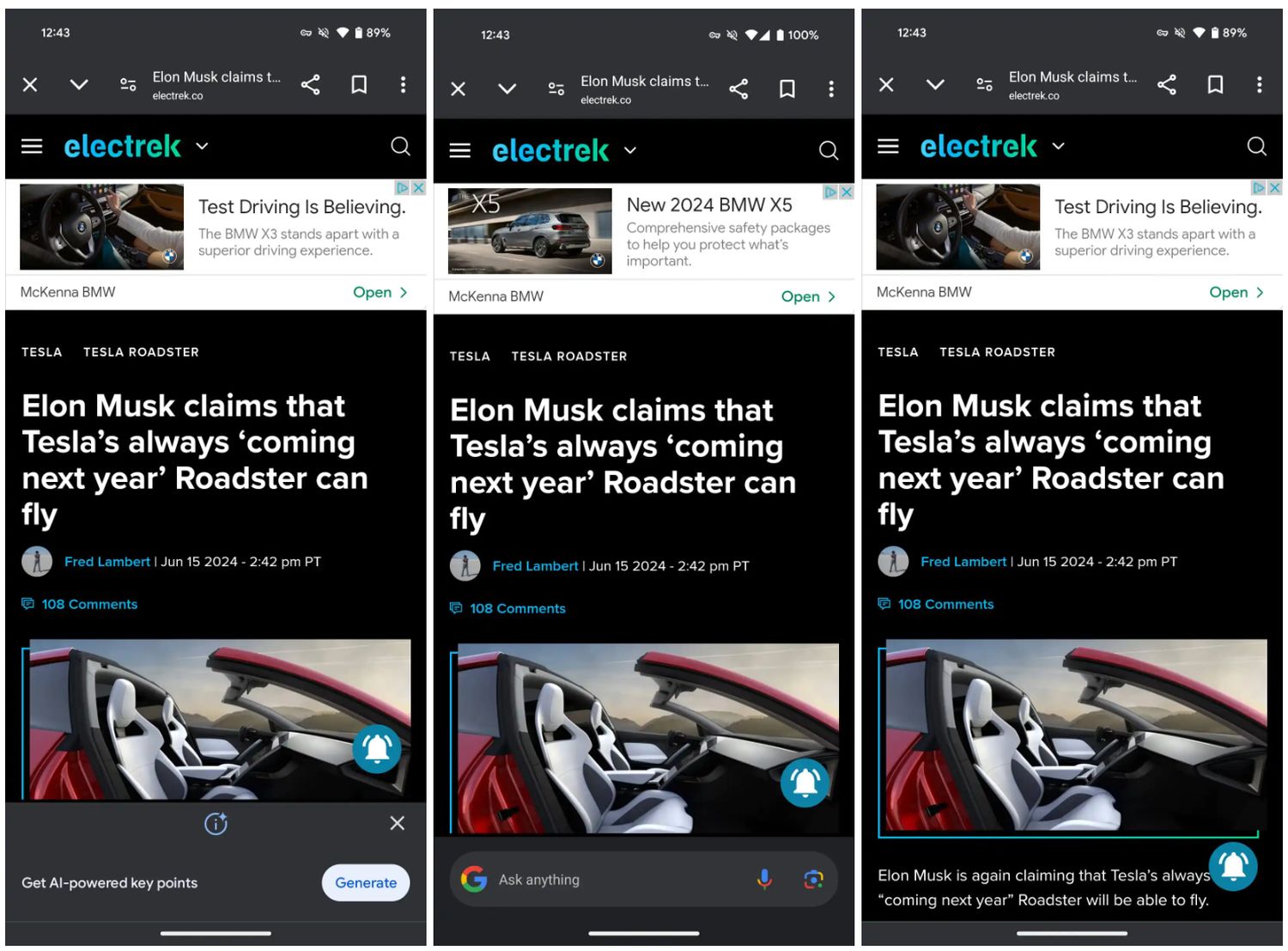This screenshot has width=1288, height=951.
Task: Tap electrek search icon in right phone
Action: click(1256, 146)
